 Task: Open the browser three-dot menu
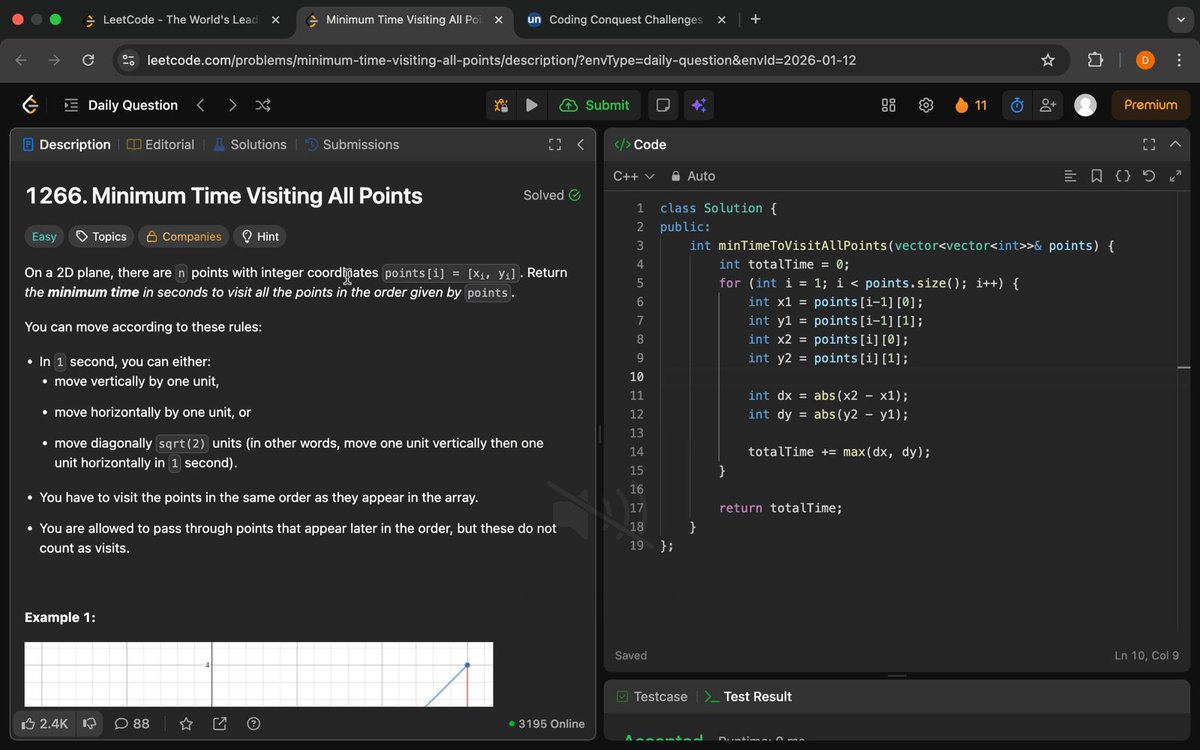(x=1179, y=60)
